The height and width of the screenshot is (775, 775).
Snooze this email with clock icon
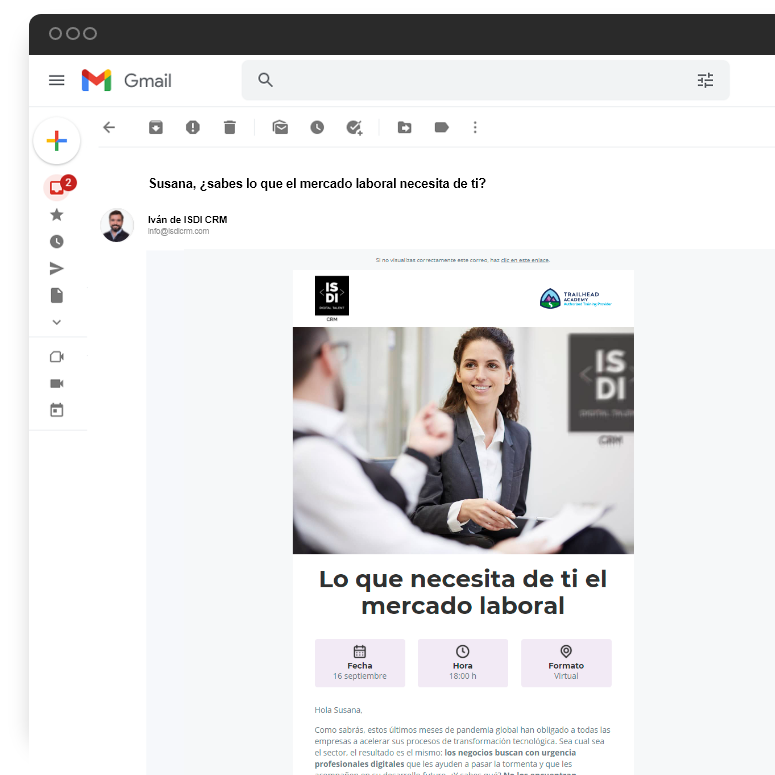point(317,128)
